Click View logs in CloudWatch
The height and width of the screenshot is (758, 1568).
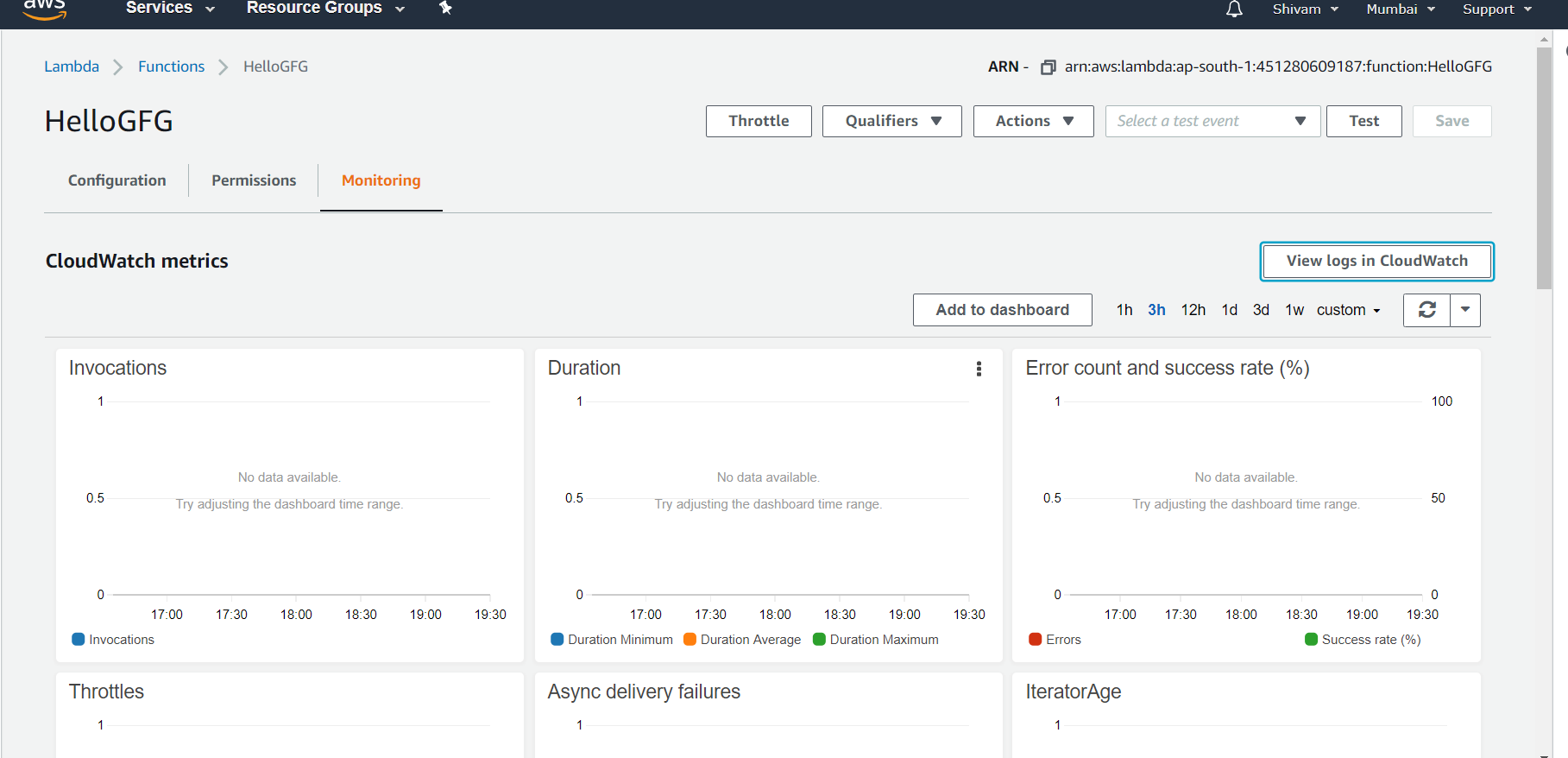pos(1377,261)
